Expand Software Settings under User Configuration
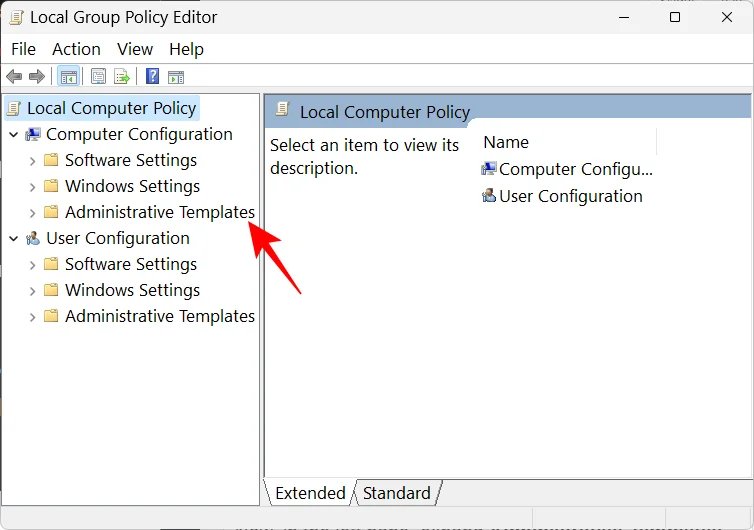 (x=32, y=265)
